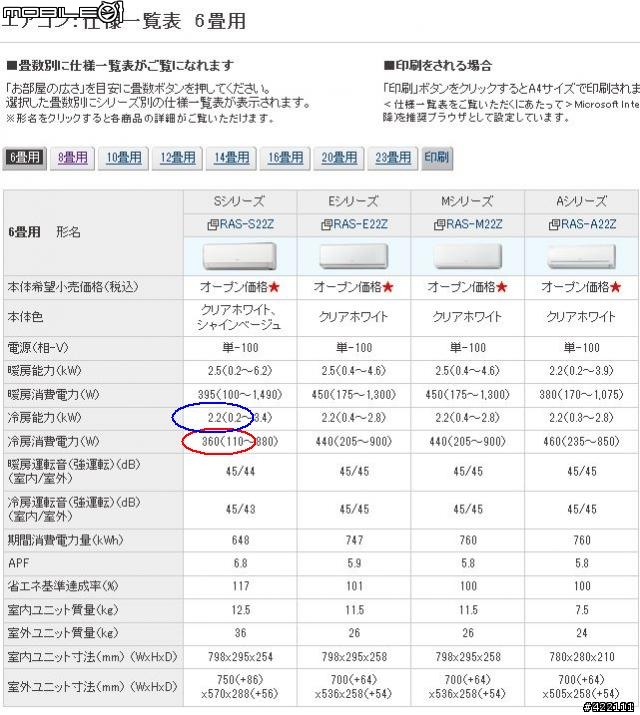This screenshot has height=715, width=640.
Task: Click the M series air conditioner image
Action: point(467,256)
